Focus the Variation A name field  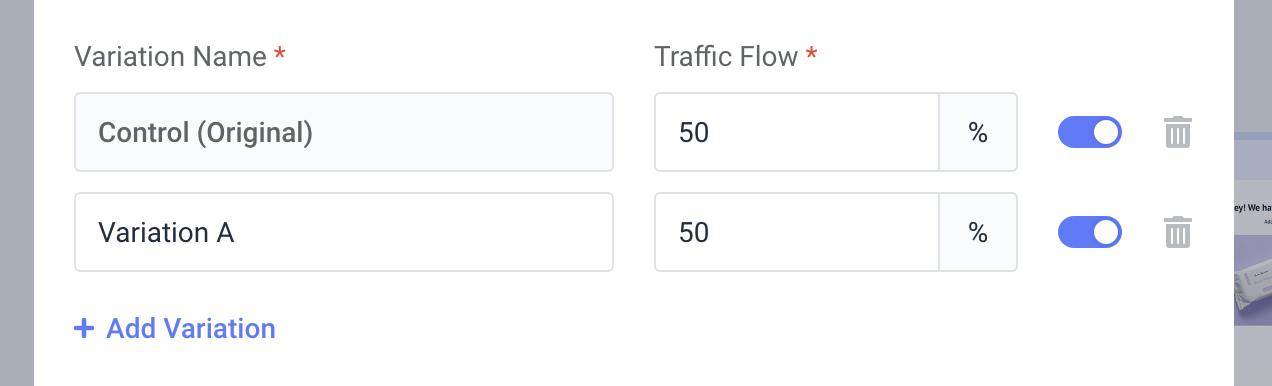point(344,232)
